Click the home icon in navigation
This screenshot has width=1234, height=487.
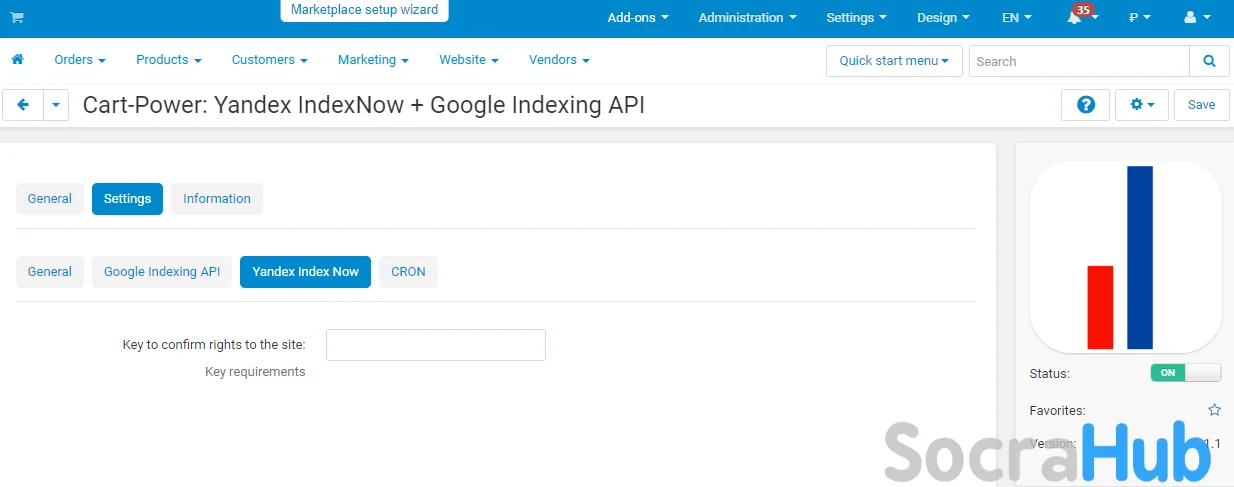17,60
